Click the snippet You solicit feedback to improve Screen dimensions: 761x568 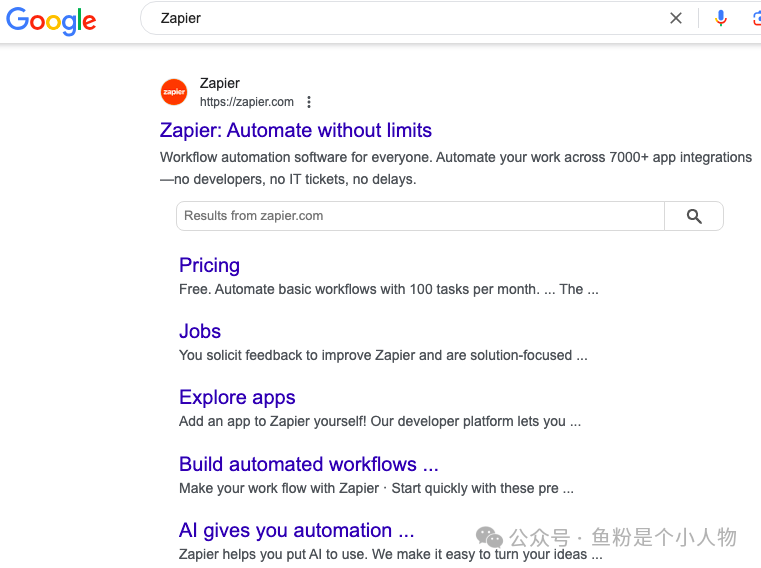click(383, 355)
